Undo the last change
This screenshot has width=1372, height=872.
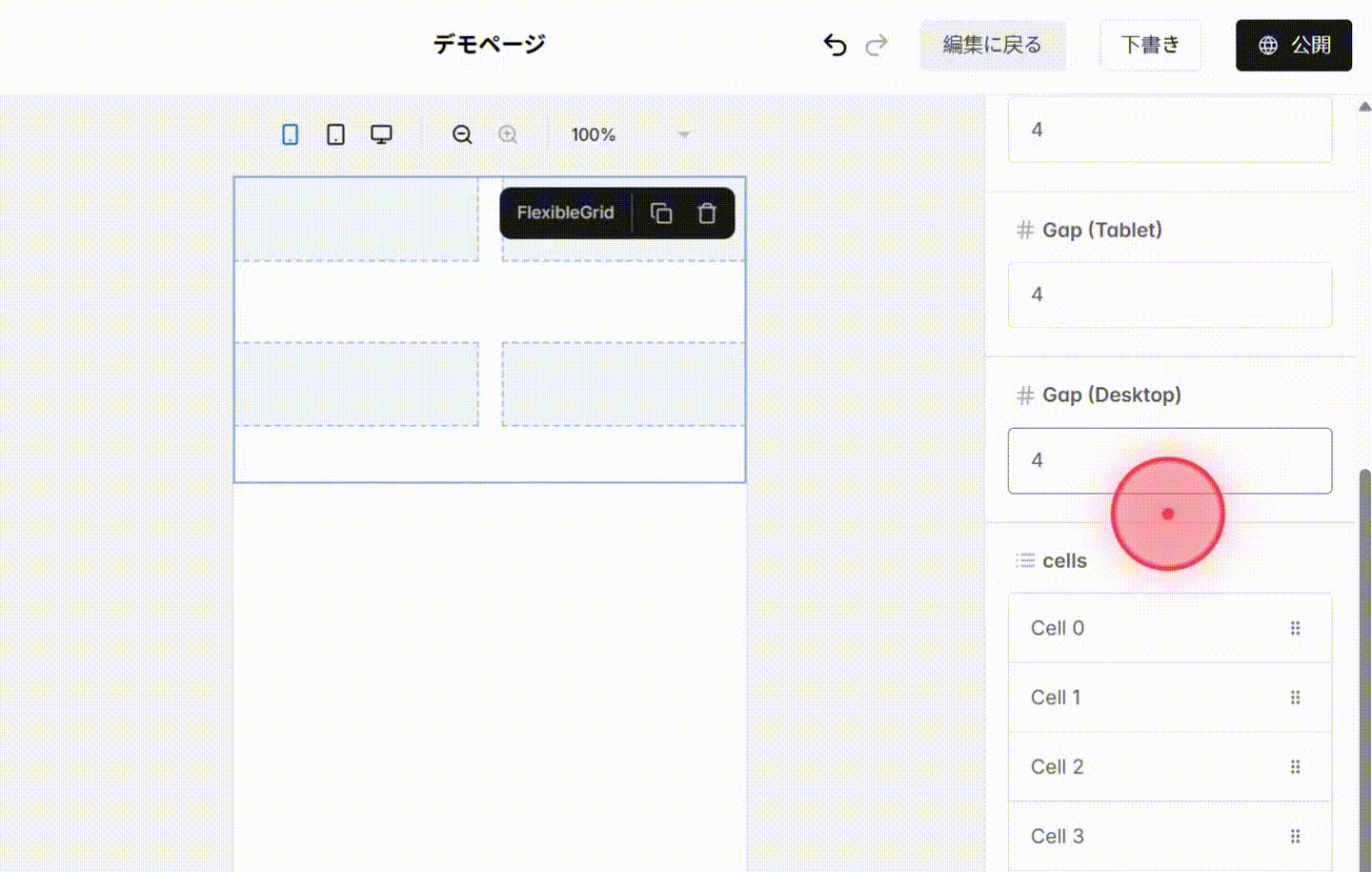tap(835, 45)
